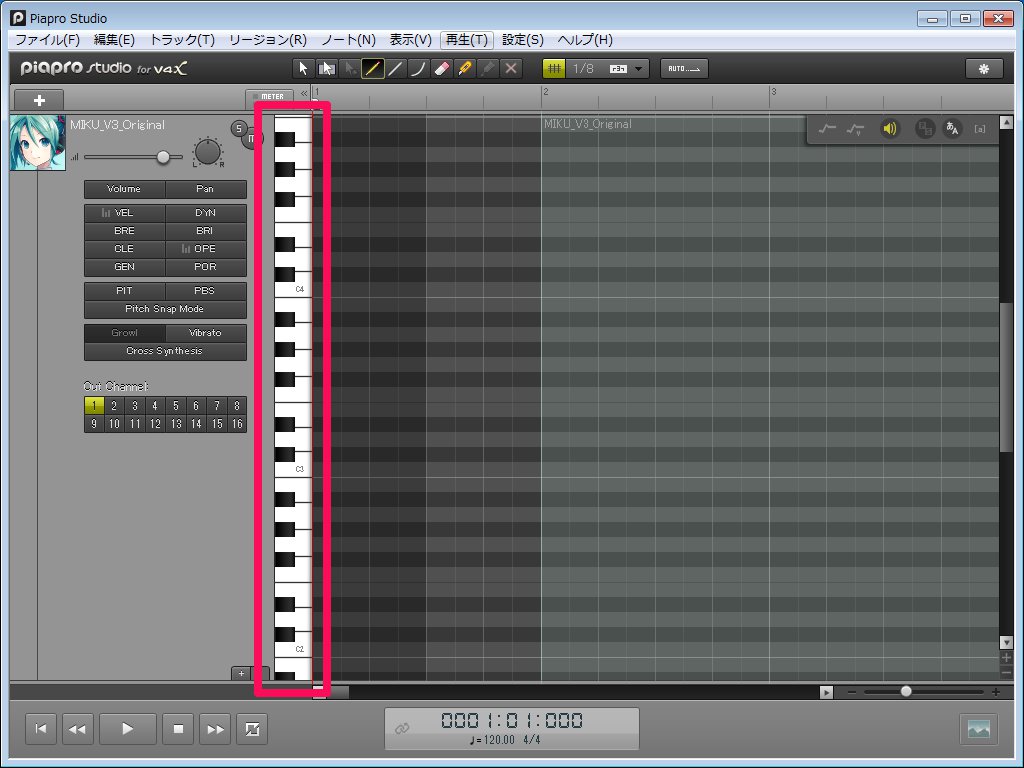The image size is (1024, 768).
Task: Click the lyrics language あA icon
Action: 952,129
